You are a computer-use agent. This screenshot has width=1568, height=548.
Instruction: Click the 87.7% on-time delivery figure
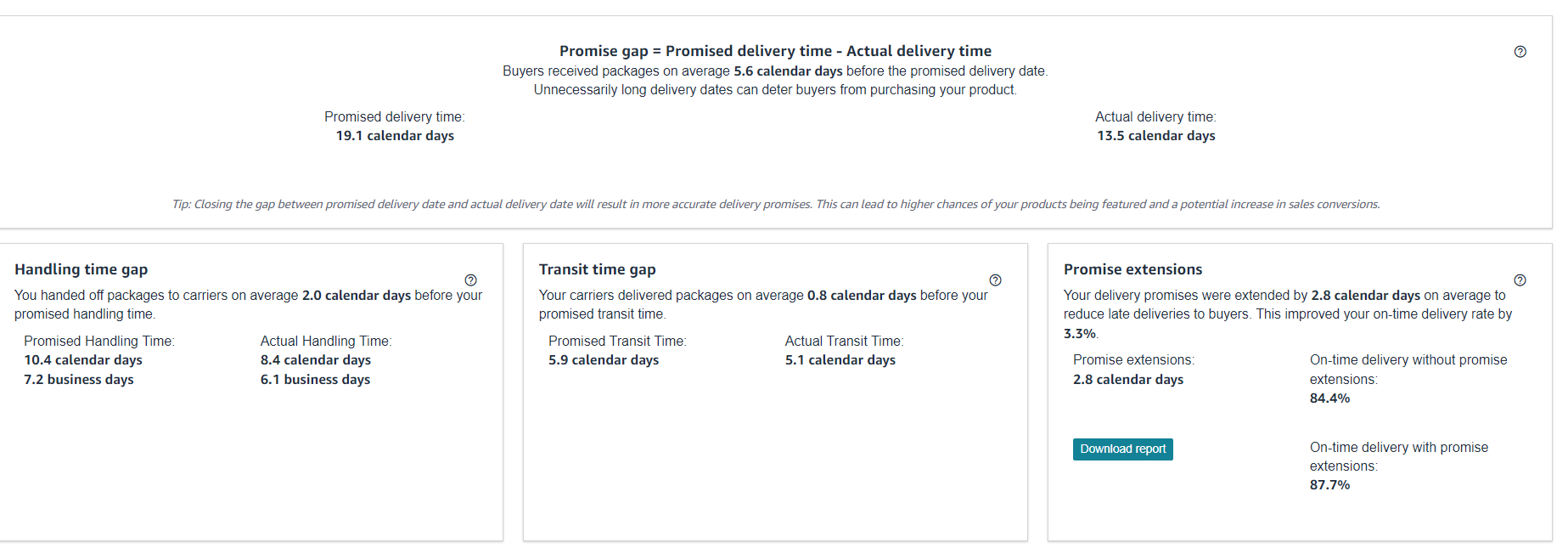[1329, 485]
